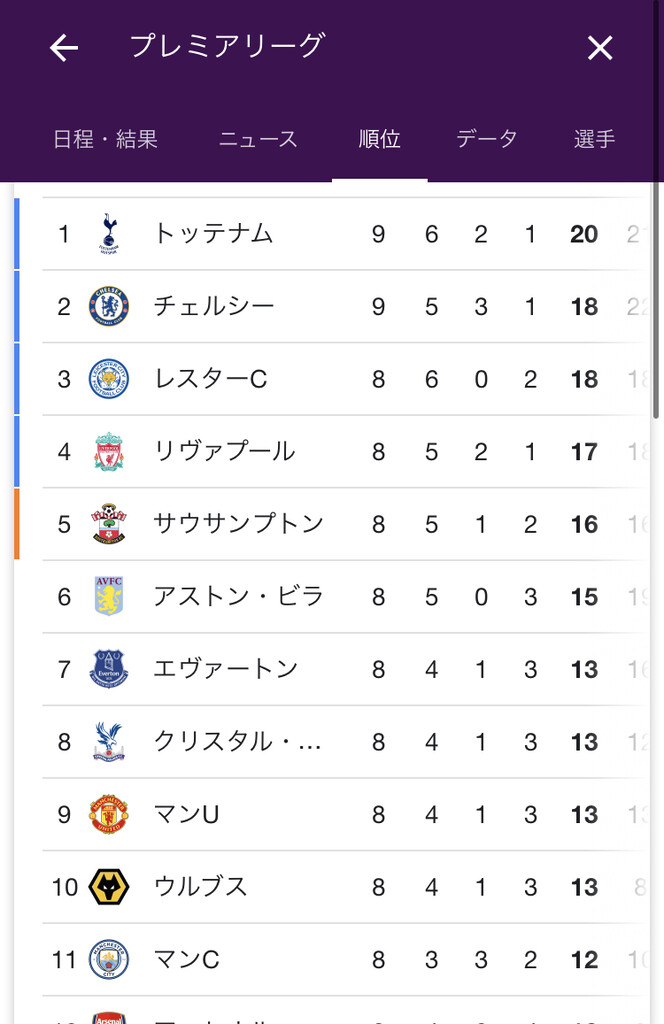
Task: Open the ニュース tab
Action: point(258,139)
